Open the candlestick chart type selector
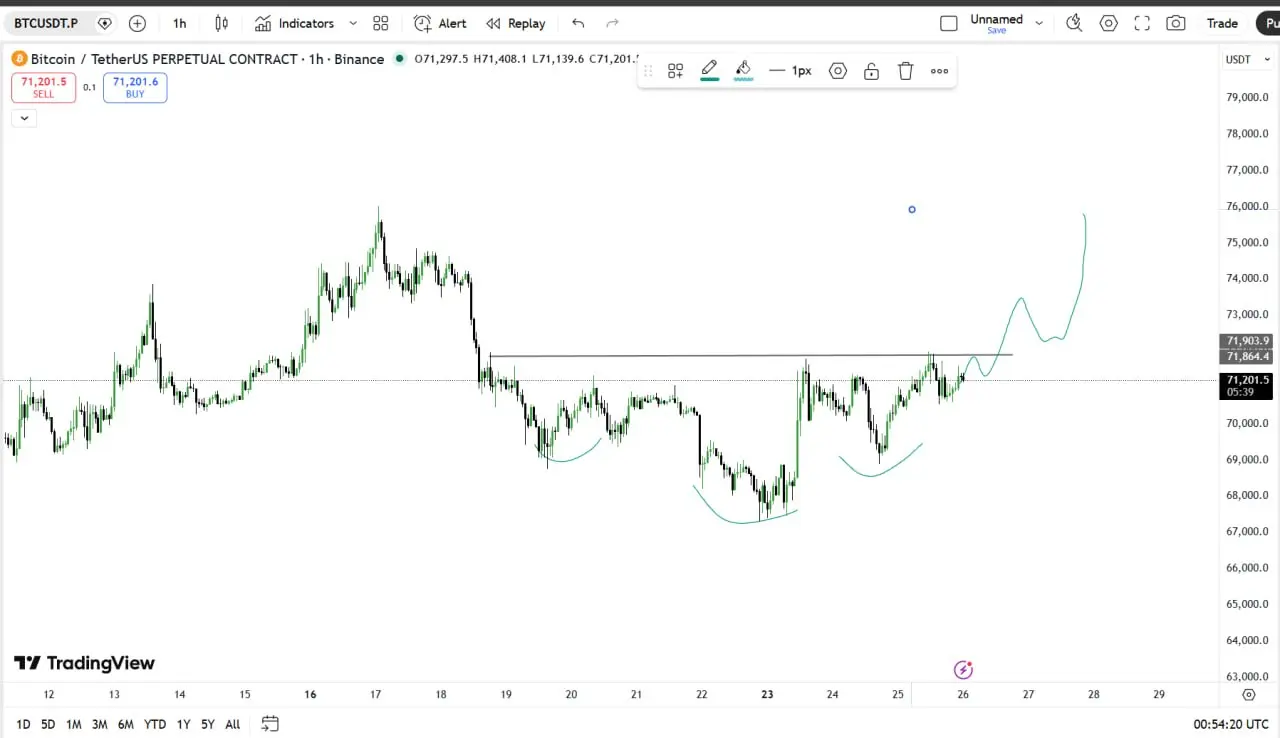This screenshot has width=1280, height=738. tap(222, 23)
